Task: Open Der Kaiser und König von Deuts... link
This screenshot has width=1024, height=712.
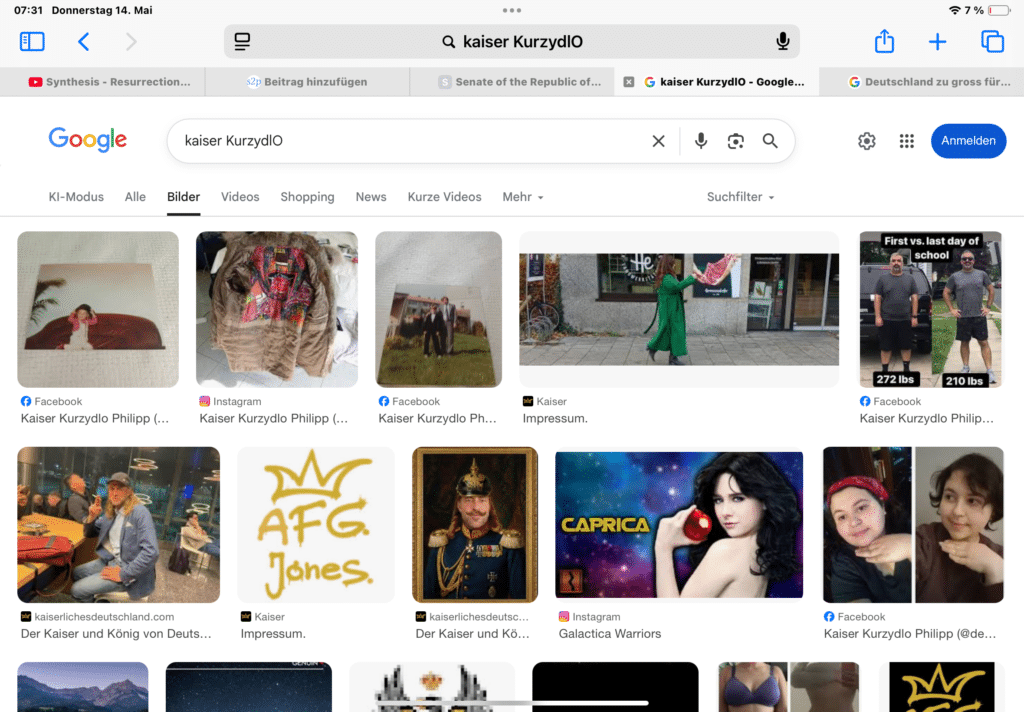Action: 116,634
